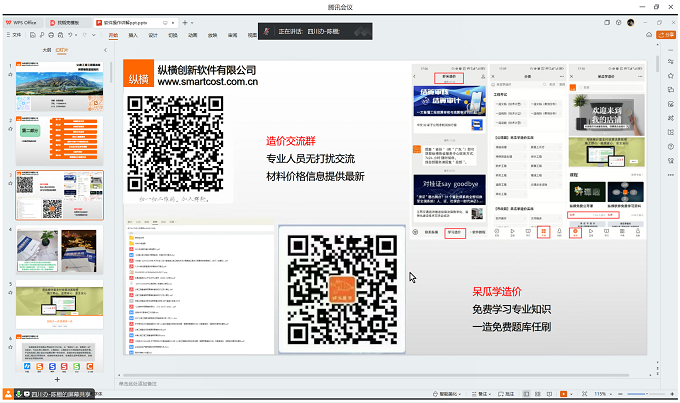Select the 设计 ribbon tab
The width and height of the screenshot is (680, 403).
153,35
